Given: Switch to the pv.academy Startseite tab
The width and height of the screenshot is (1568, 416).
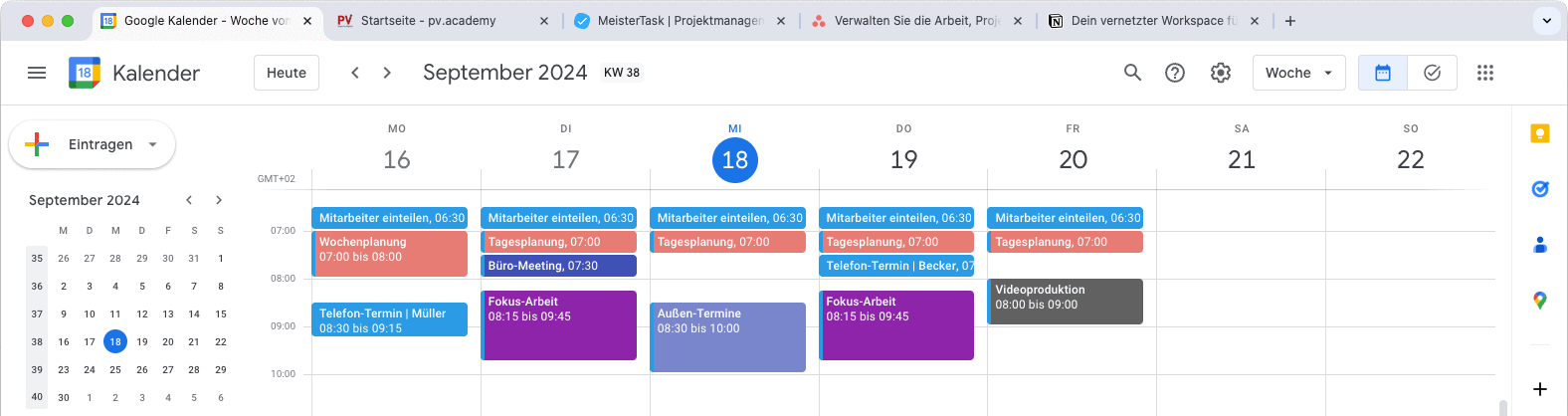Looking at the screenshot, I should [438, 20].
